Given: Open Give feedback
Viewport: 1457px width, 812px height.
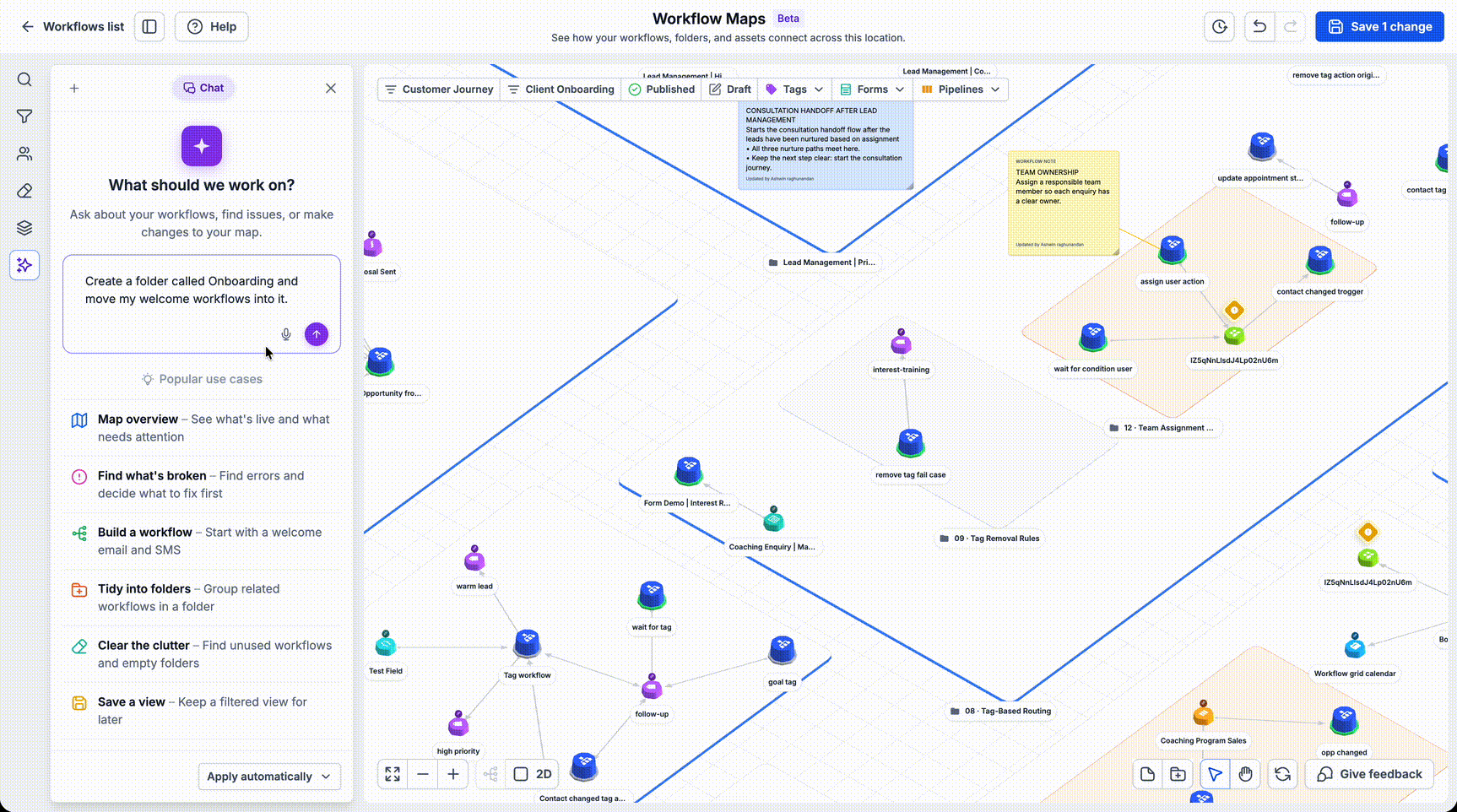Looking at the screenshot, I should tap(1369, 774).
